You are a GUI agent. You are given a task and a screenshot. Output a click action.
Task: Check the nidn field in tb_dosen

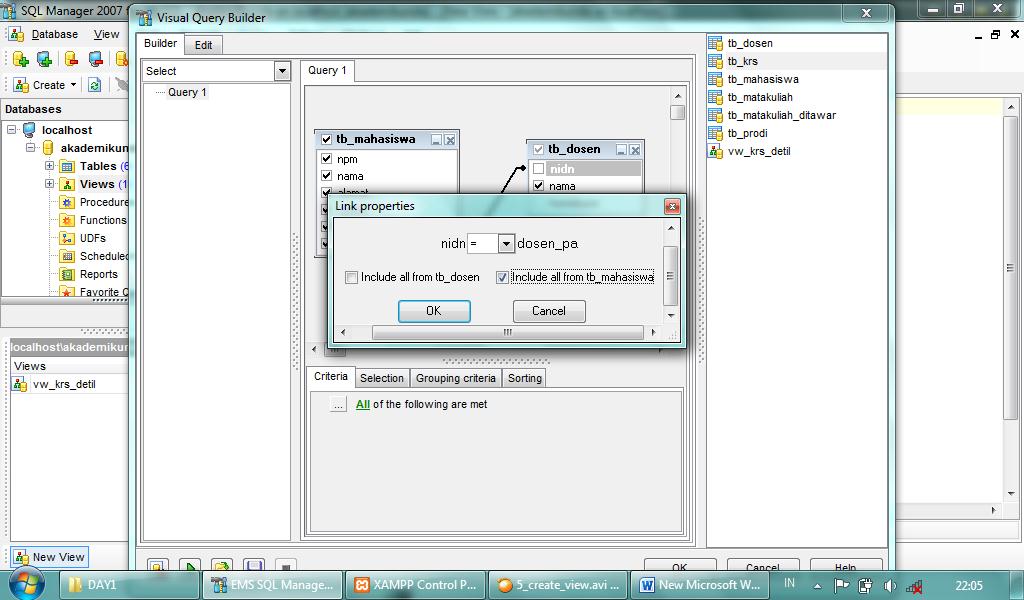click(x=538, y=169)
